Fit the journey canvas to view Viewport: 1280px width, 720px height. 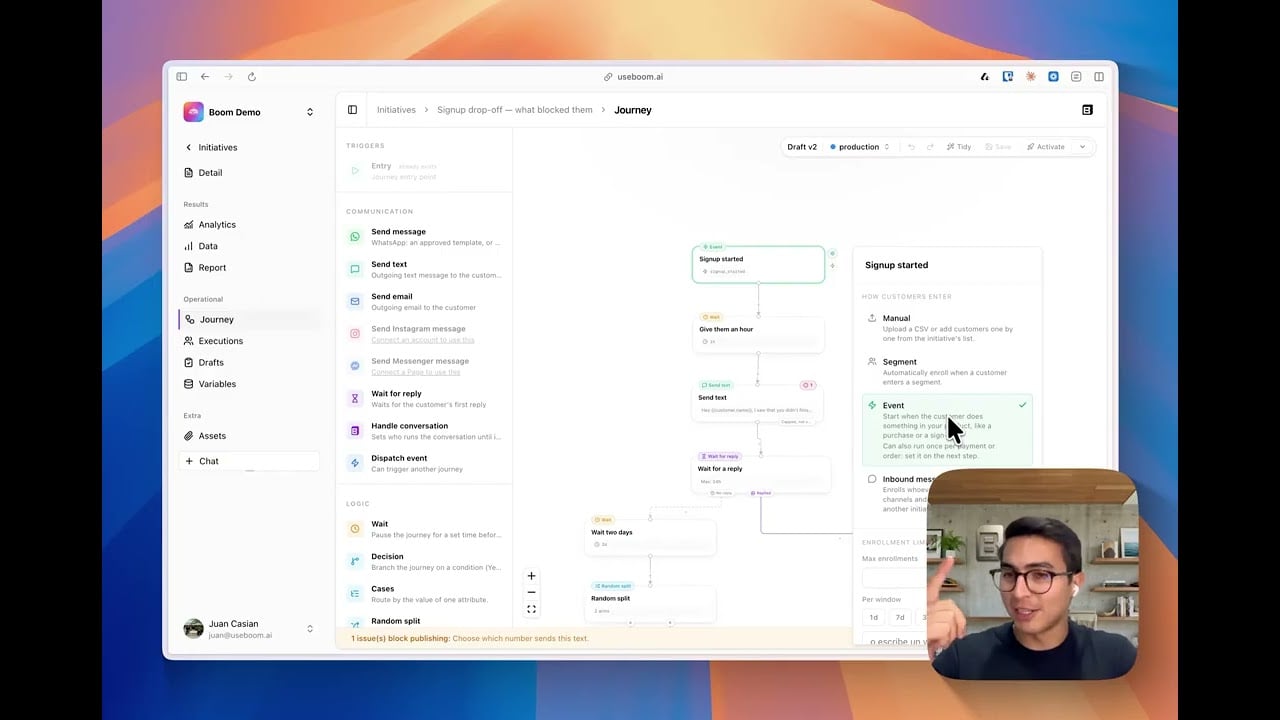531,609
